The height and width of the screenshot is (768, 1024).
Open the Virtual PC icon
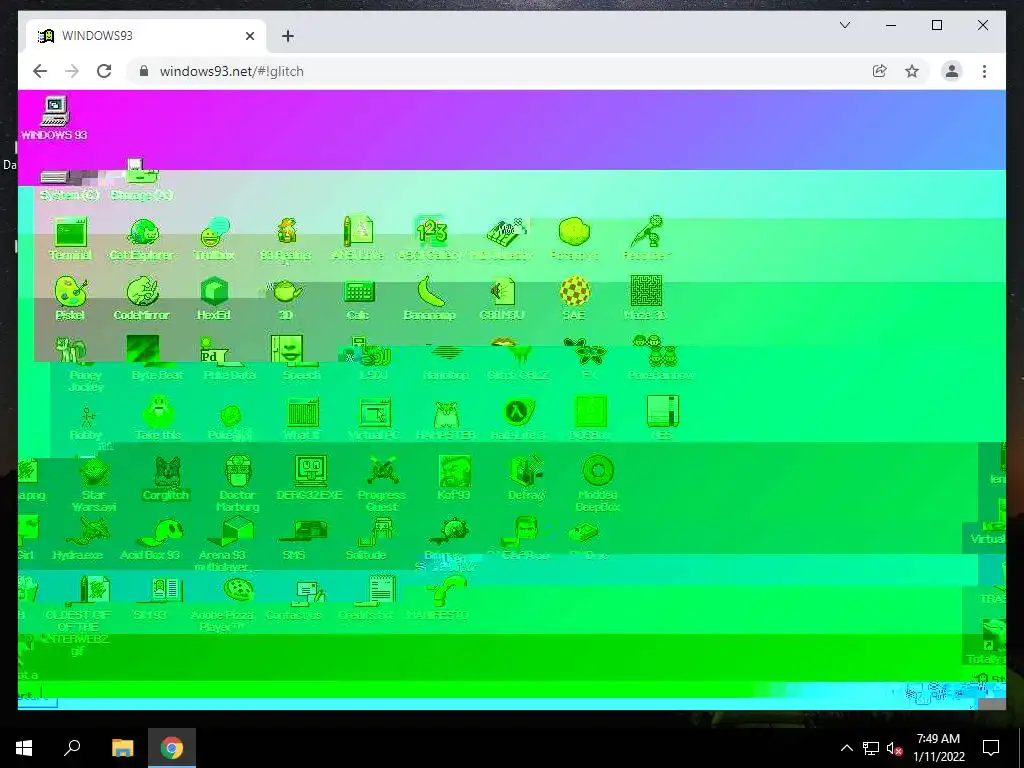click(x=374, y=412)
